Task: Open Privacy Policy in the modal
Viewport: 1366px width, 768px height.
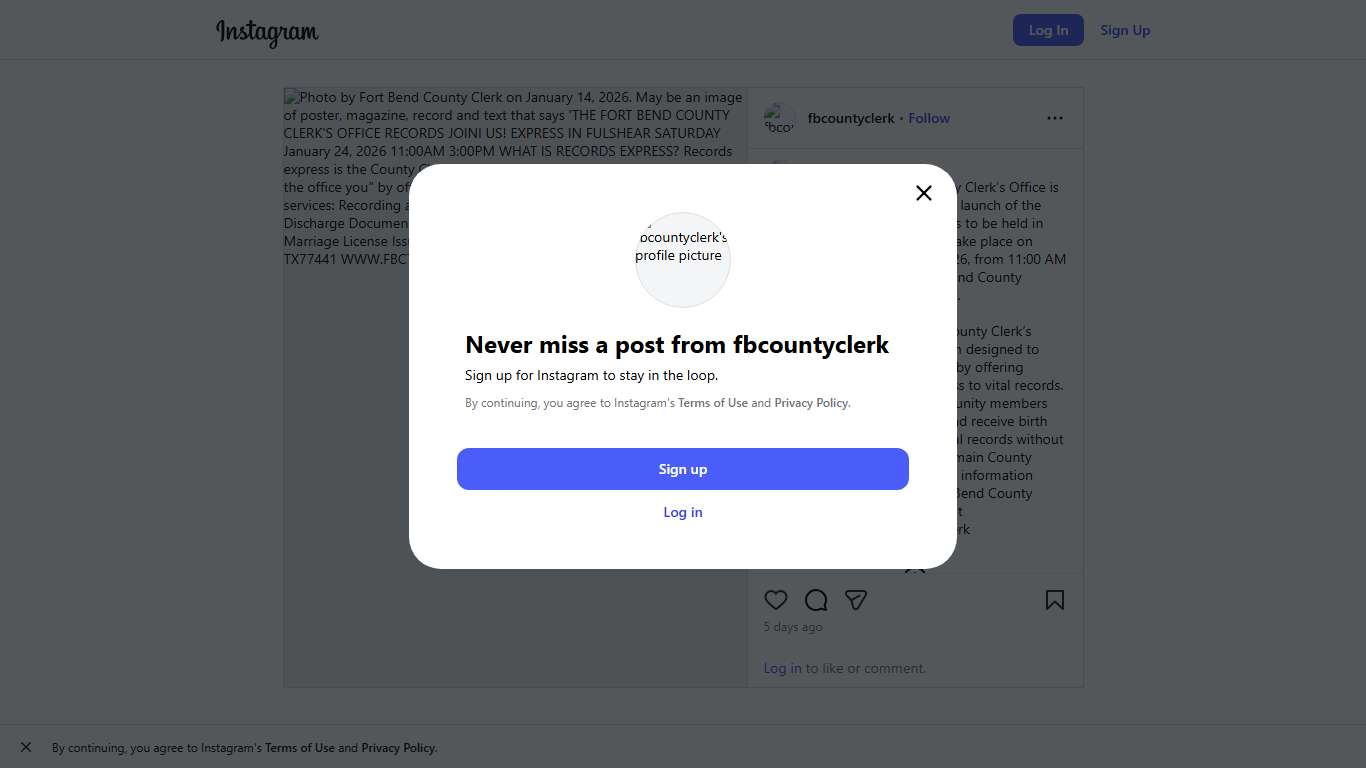Action: (x=811, y=403)
